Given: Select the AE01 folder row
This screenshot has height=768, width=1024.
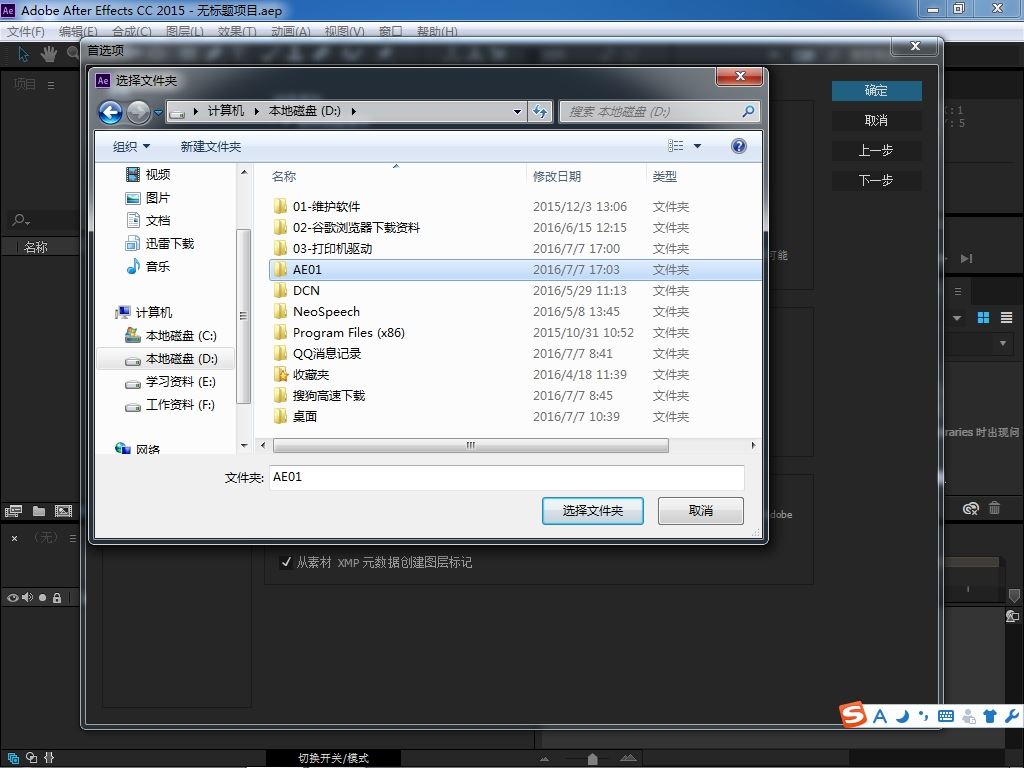Looking at the screenshot, I should pos(515,269).
